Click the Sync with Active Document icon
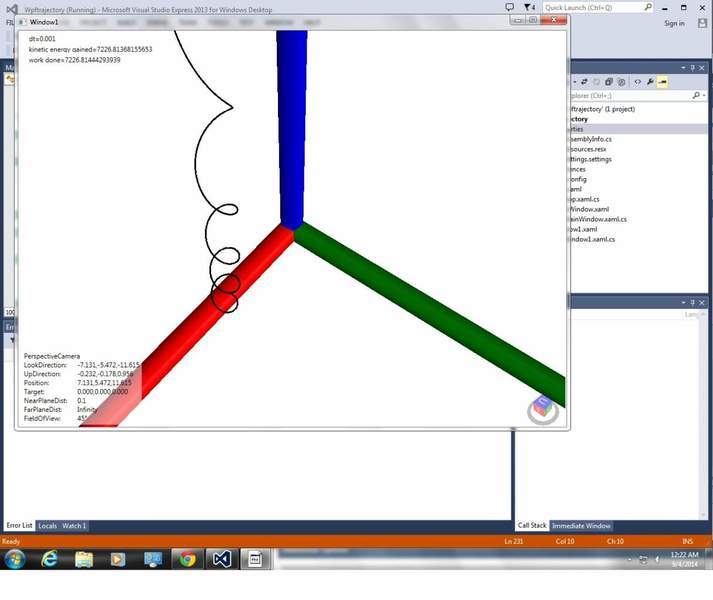713x600 pixels. click(583, 82)
